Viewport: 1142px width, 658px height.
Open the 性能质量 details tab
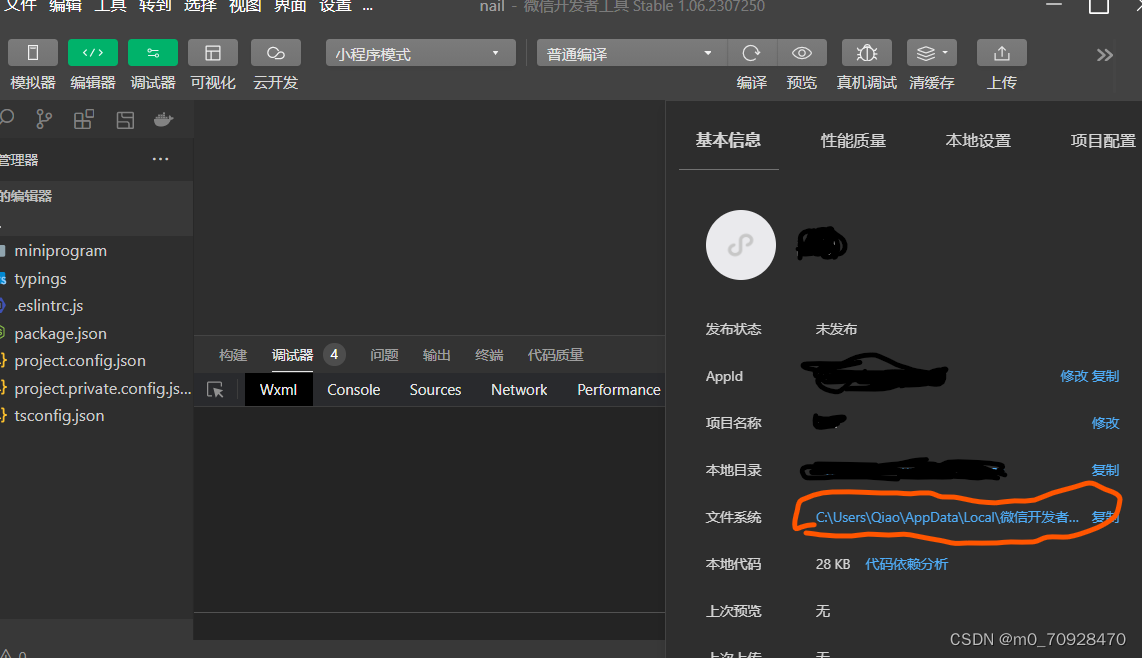coord(854,141)
